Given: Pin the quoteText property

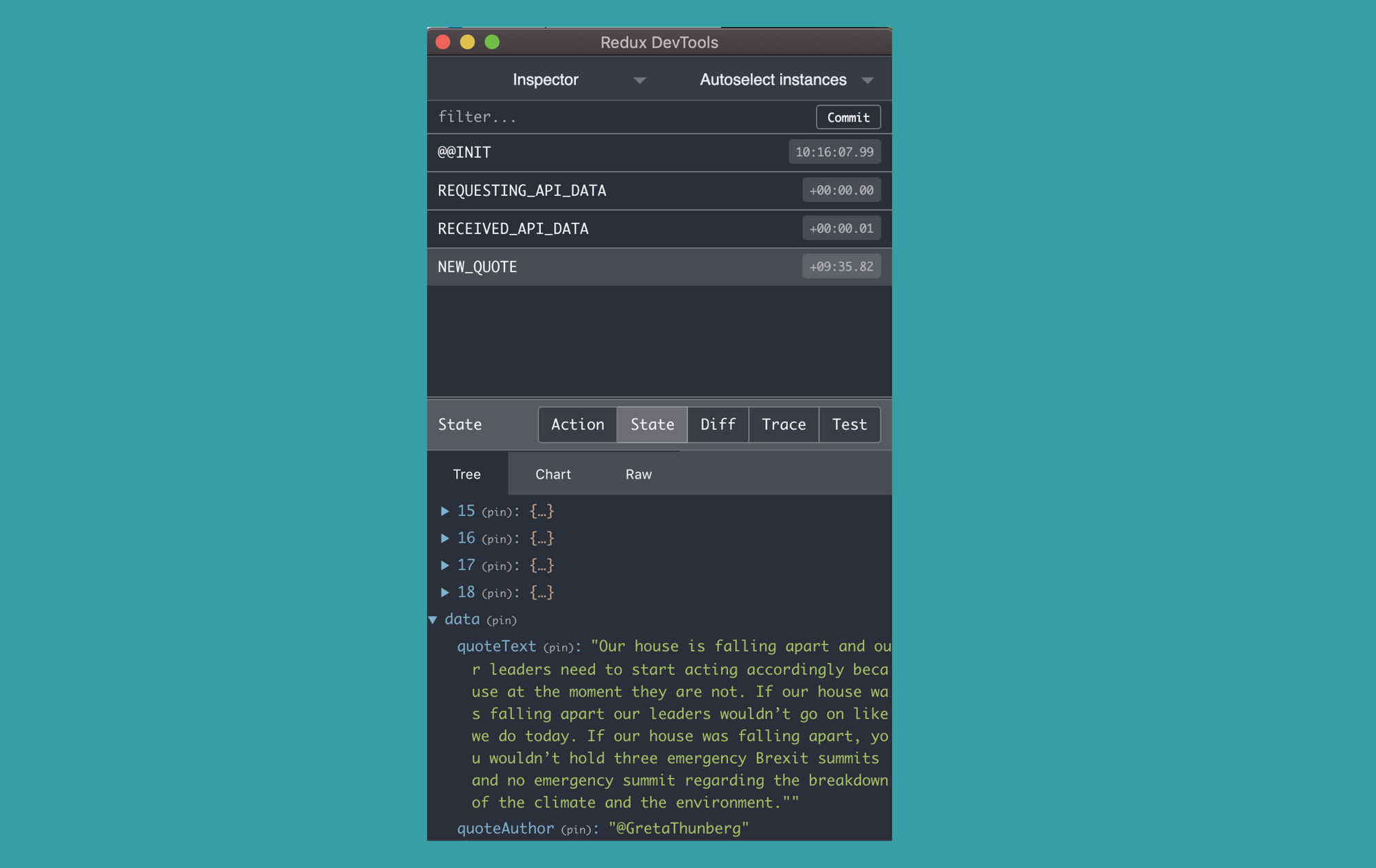Looking at the screenshot, I should pos(558,647).
